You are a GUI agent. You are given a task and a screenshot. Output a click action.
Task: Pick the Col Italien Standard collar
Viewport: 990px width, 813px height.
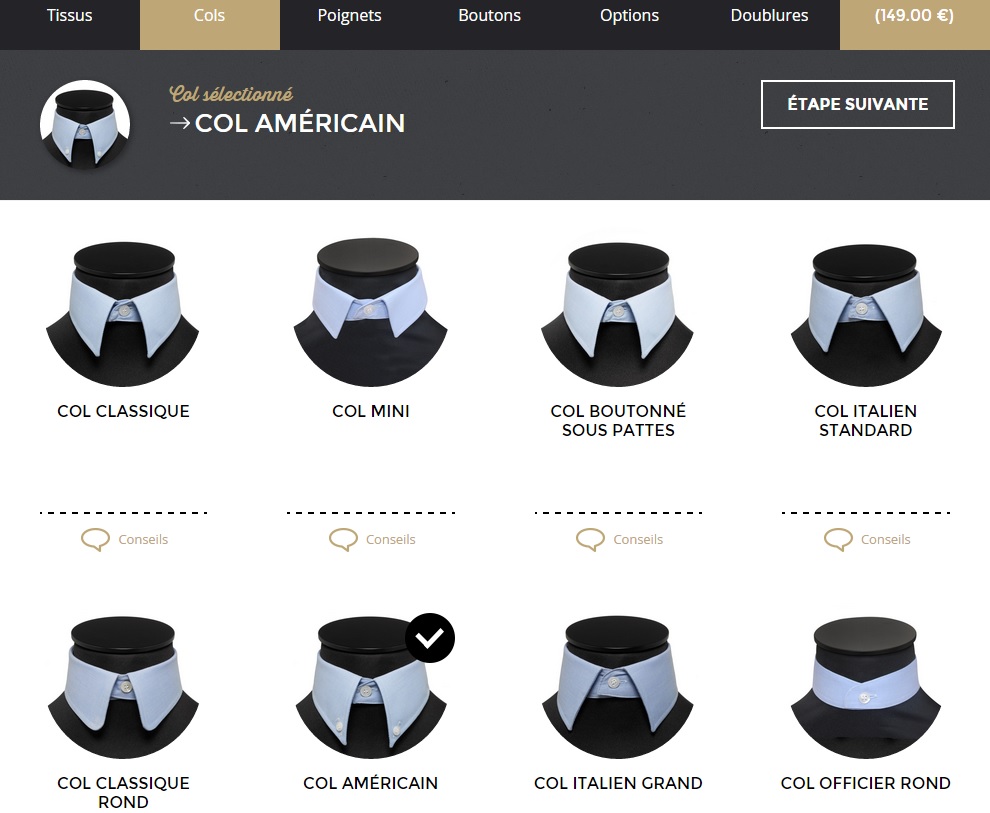coord(866,314)
